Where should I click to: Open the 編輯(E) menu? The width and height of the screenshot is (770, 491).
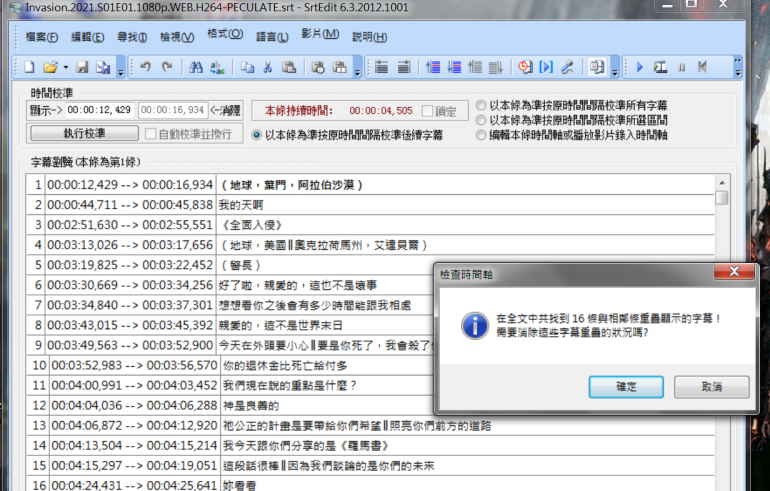click(87, 37)
